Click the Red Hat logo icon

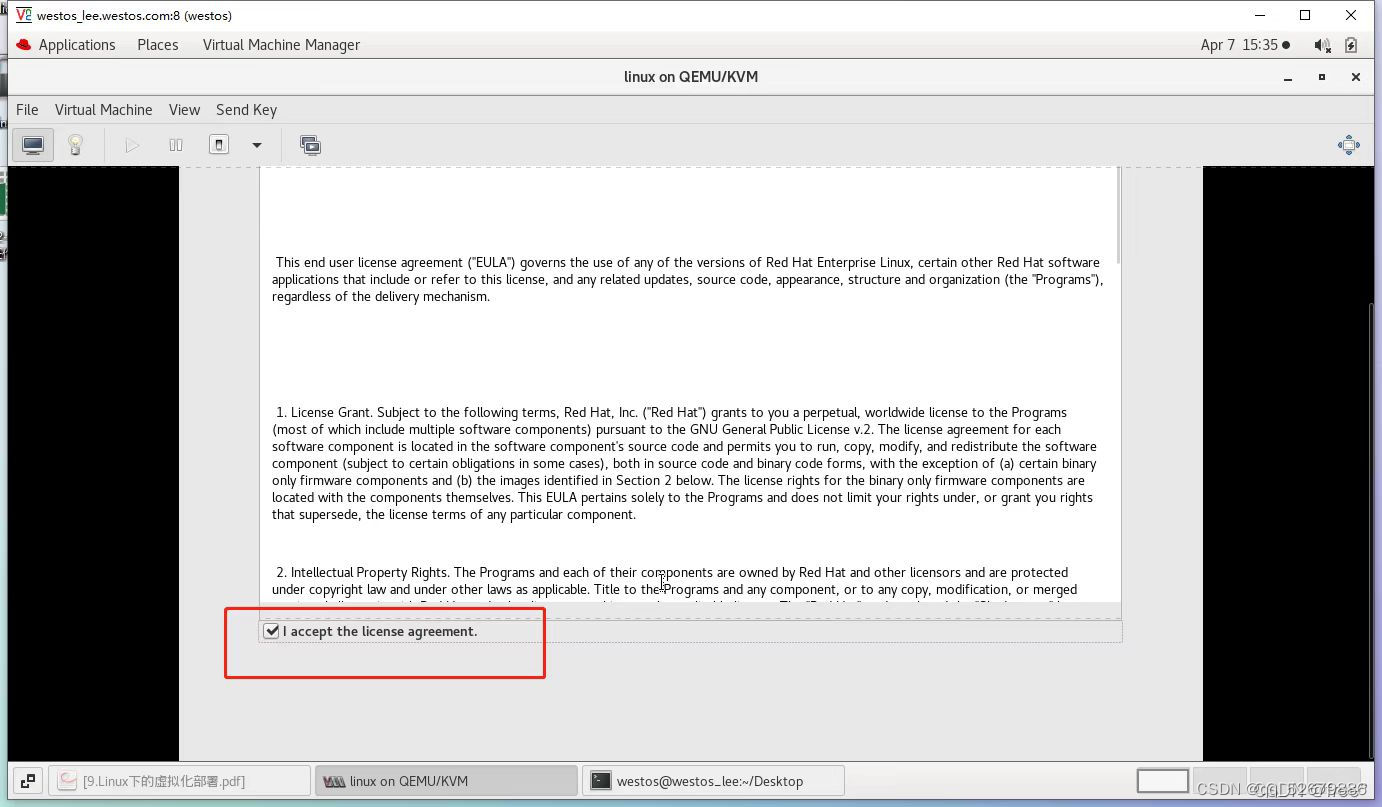(x=23, y=45)
